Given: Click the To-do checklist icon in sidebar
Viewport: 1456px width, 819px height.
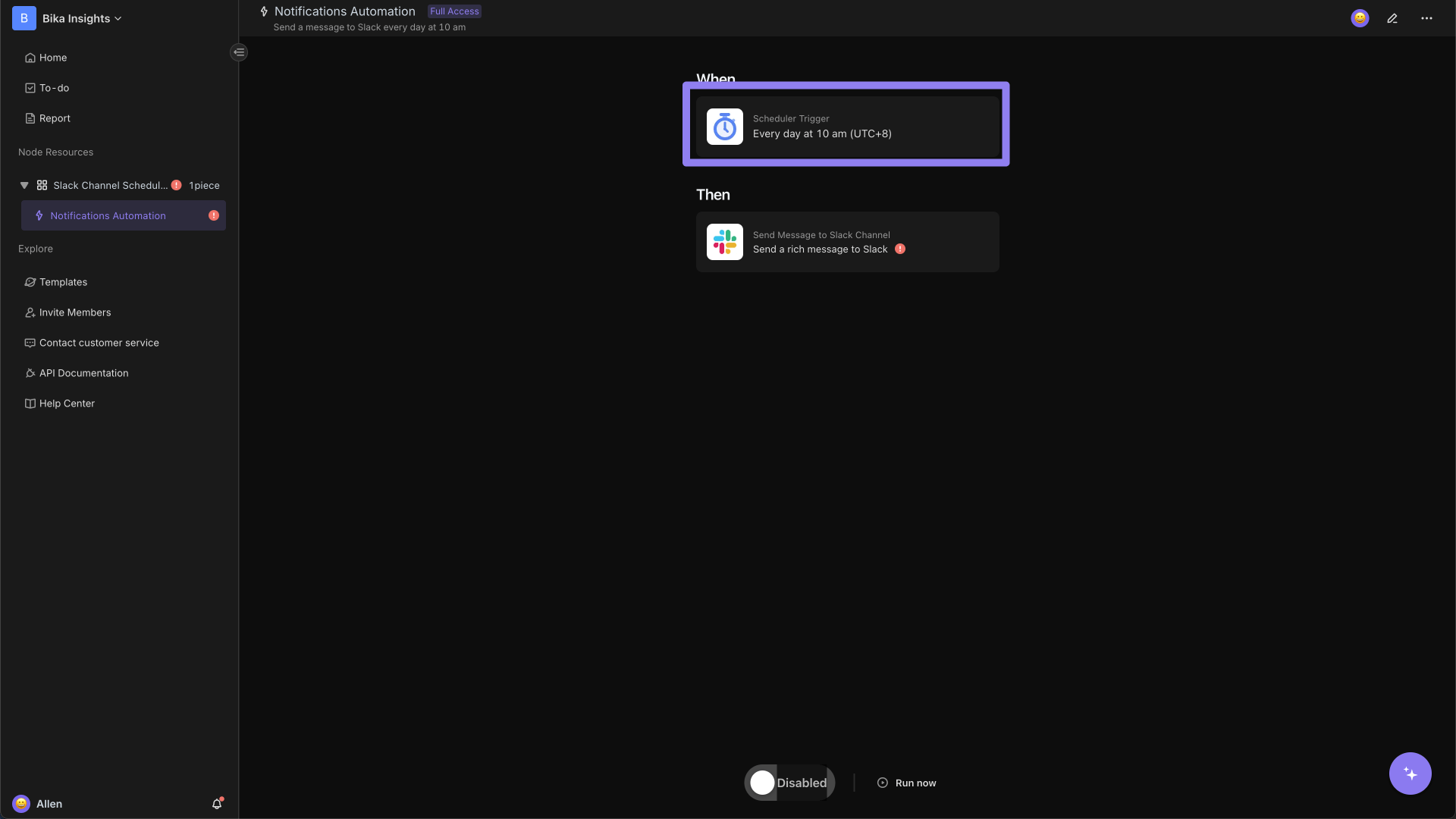Looking at the screenshot, I should (x=30, y=88).
